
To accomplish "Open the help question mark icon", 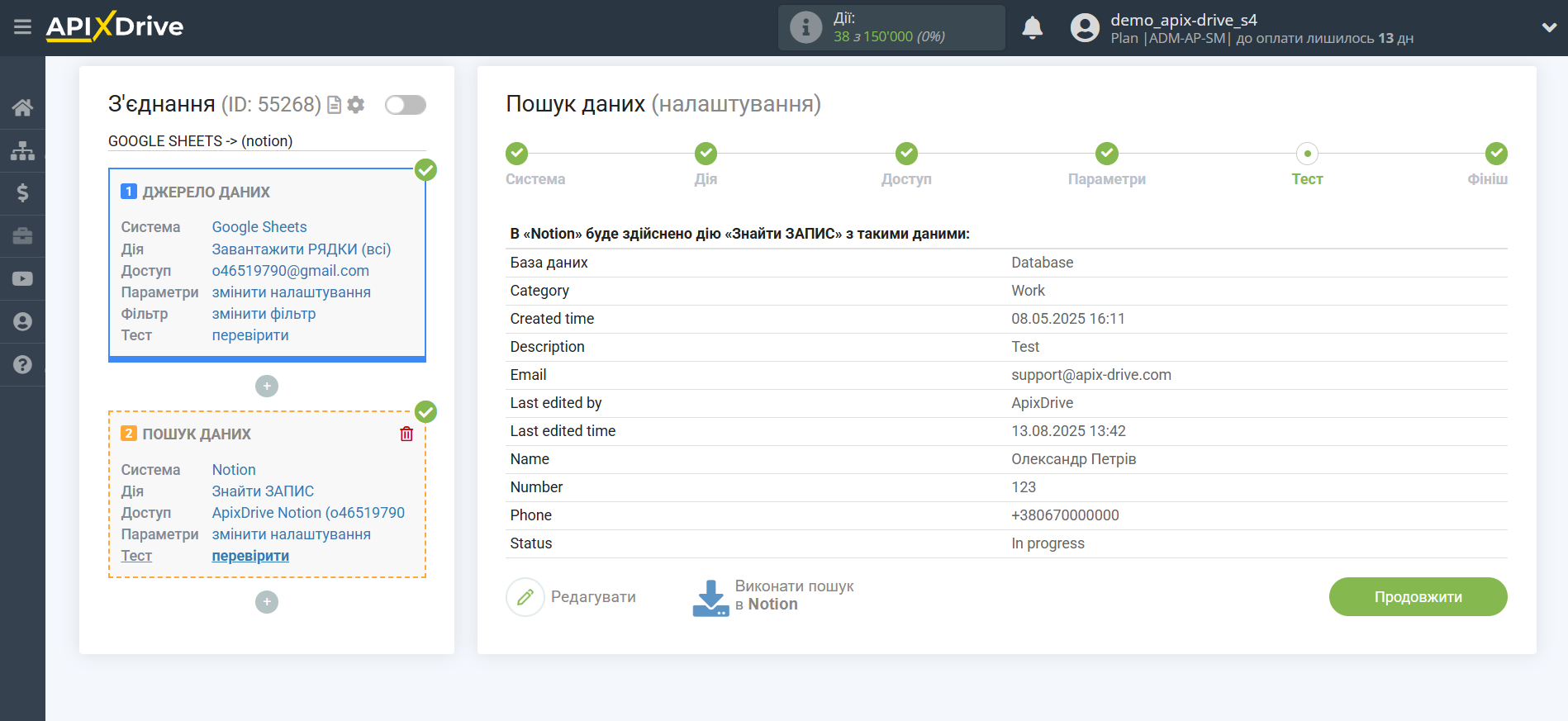I will pyautogui.click(x=22, y=365).
